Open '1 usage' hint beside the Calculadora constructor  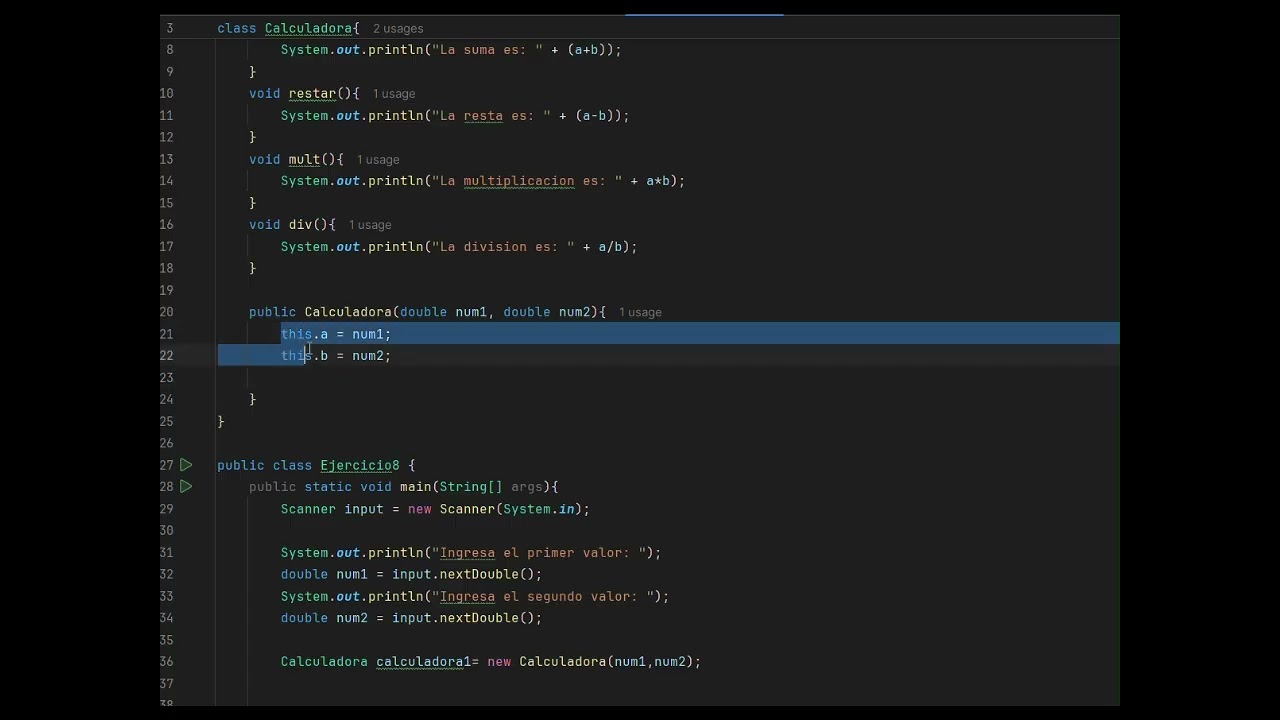[x=640, y=313]
